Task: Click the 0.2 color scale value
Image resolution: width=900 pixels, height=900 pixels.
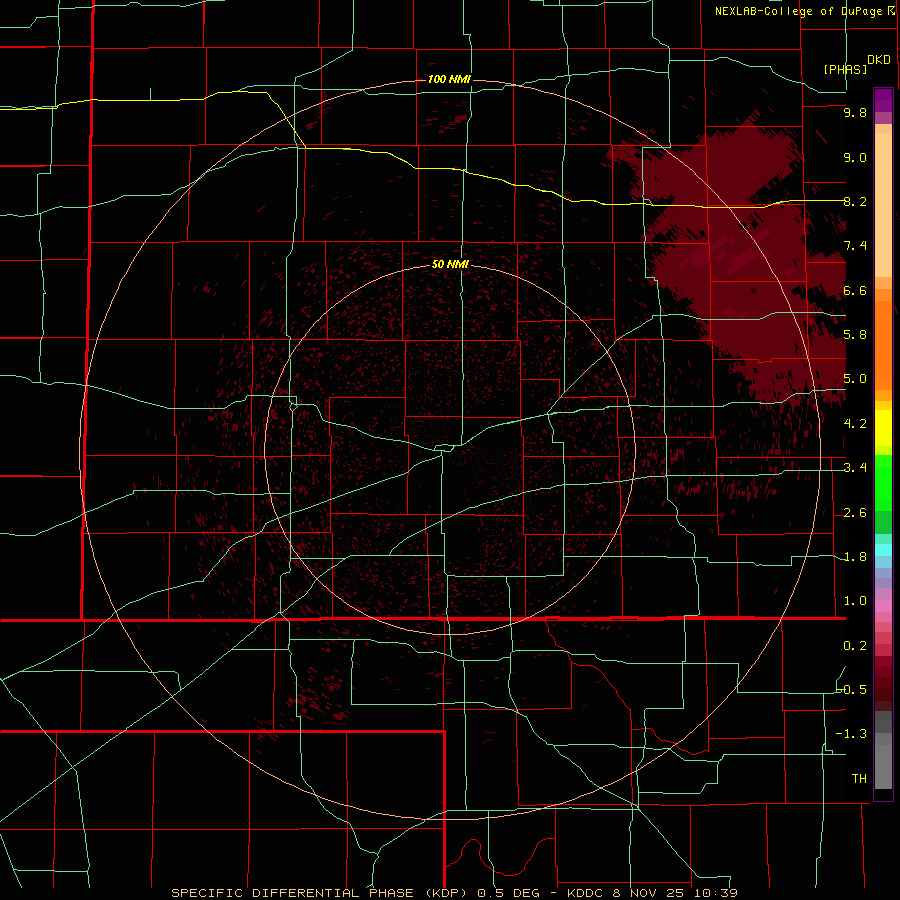Action: (x=855, y=646)
